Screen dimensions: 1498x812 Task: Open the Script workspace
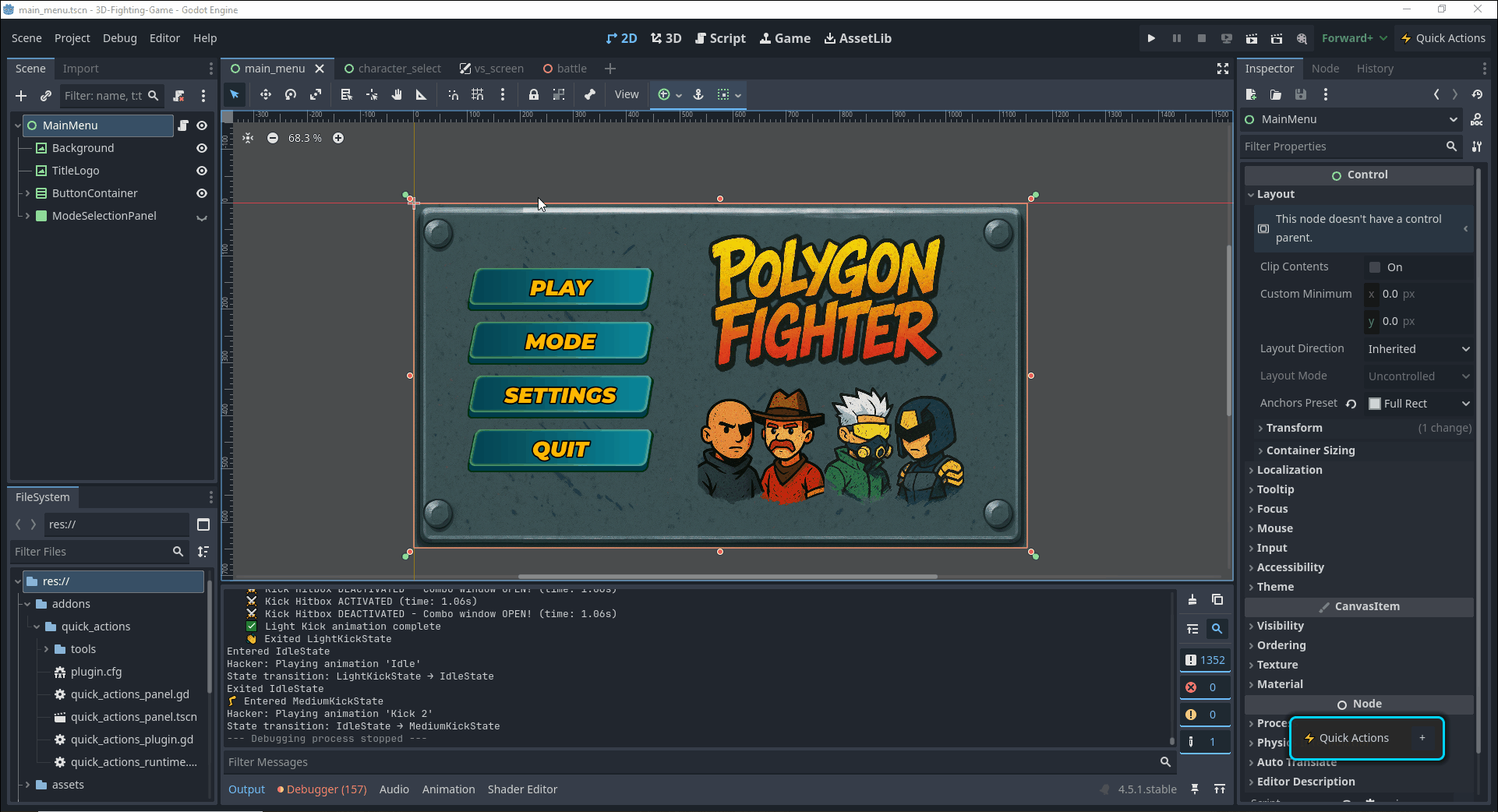click(x=720, y=38)
